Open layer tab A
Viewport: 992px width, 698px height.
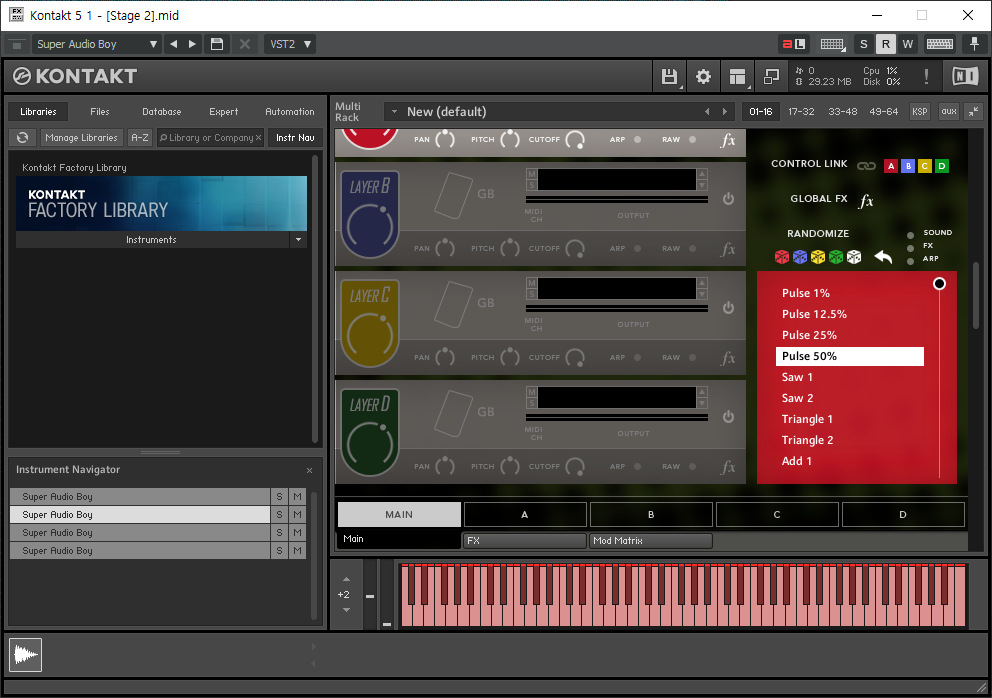tap(524, 514)
